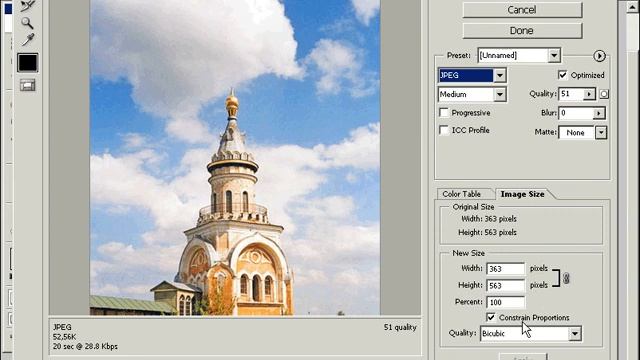
Task: Click the '51 quality' status text
Action: [400, 327]
